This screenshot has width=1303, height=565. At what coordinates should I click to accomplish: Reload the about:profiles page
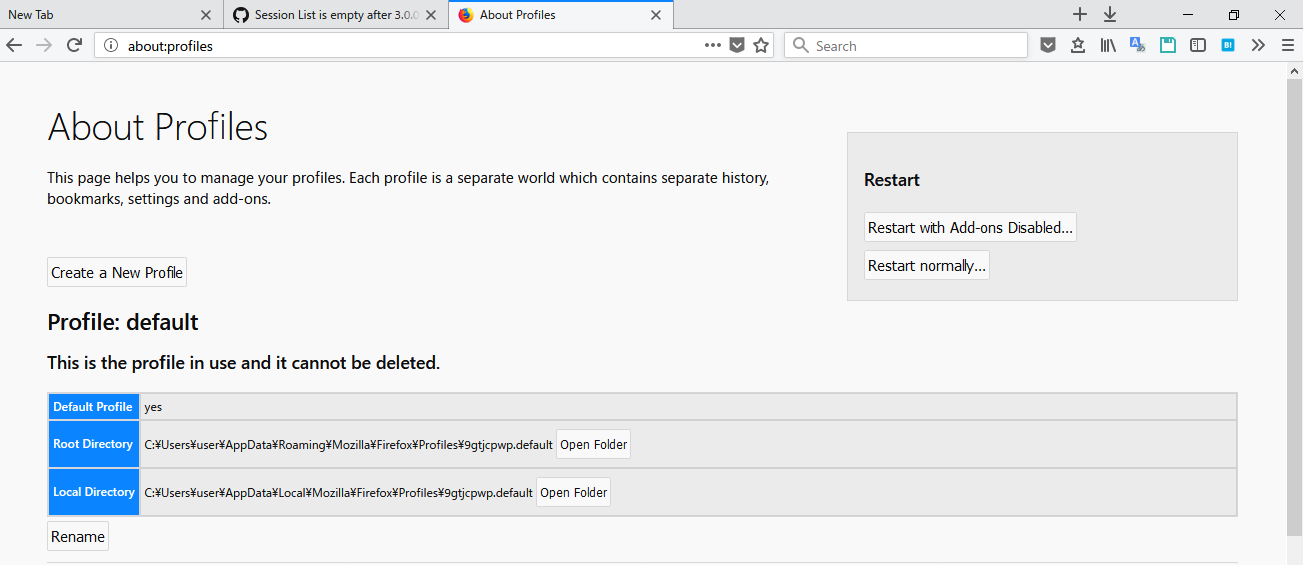[x=74, y=45]
